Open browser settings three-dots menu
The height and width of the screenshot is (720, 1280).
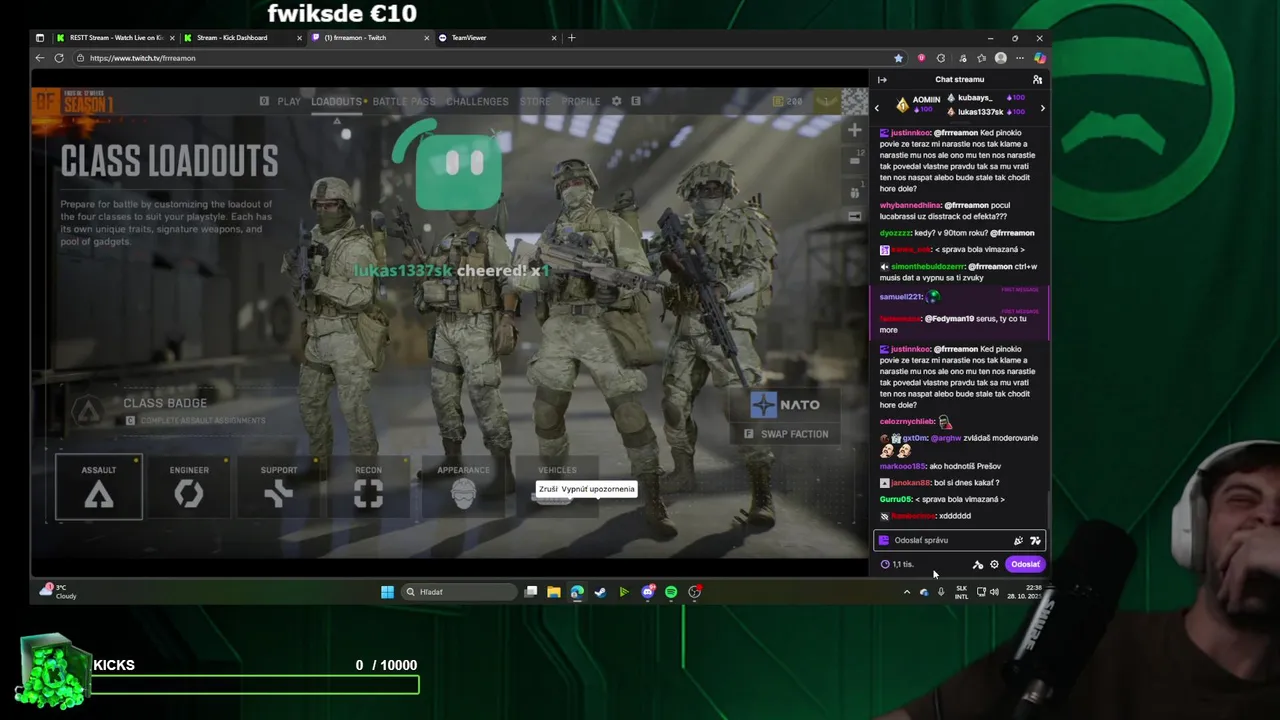(x=1020, y=58)
